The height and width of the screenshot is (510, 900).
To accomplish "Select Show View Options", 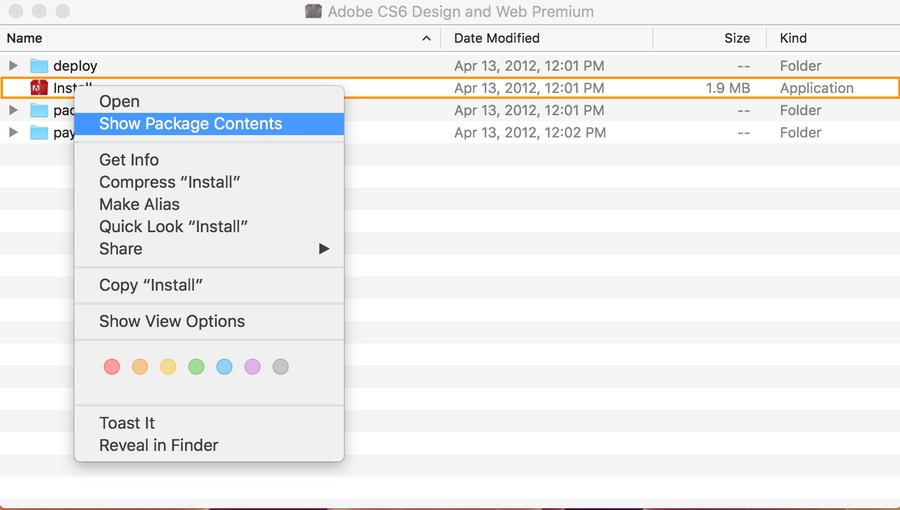I will [209, 321].
